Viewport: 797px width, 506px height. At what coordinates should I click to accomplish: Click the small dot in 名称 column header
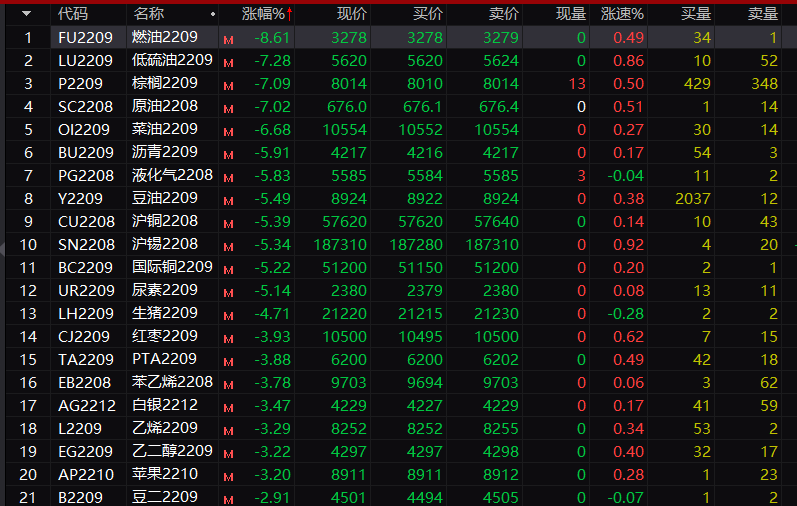tap(213, 15)
